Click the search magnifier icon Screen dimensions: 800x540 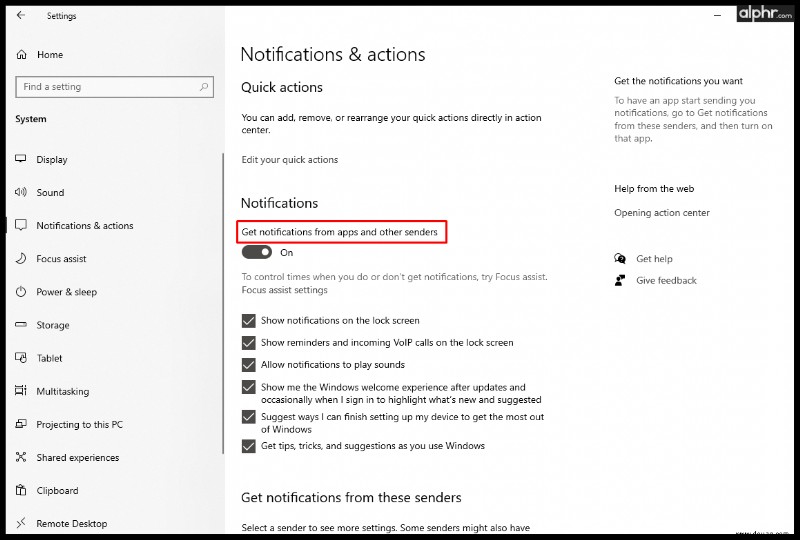pos(204,87)
